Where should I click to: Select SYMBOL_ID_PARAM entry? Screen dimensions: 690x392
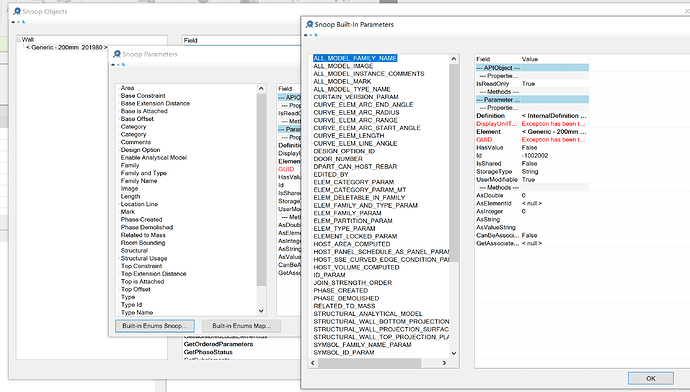click(x=344, y=352)
